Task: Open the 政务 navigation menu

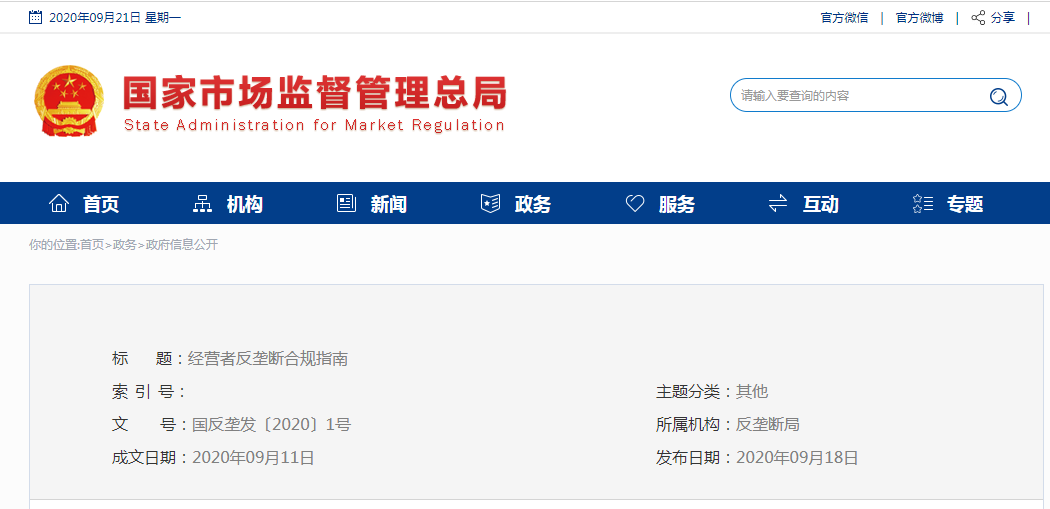Action: tap(533, 204)
